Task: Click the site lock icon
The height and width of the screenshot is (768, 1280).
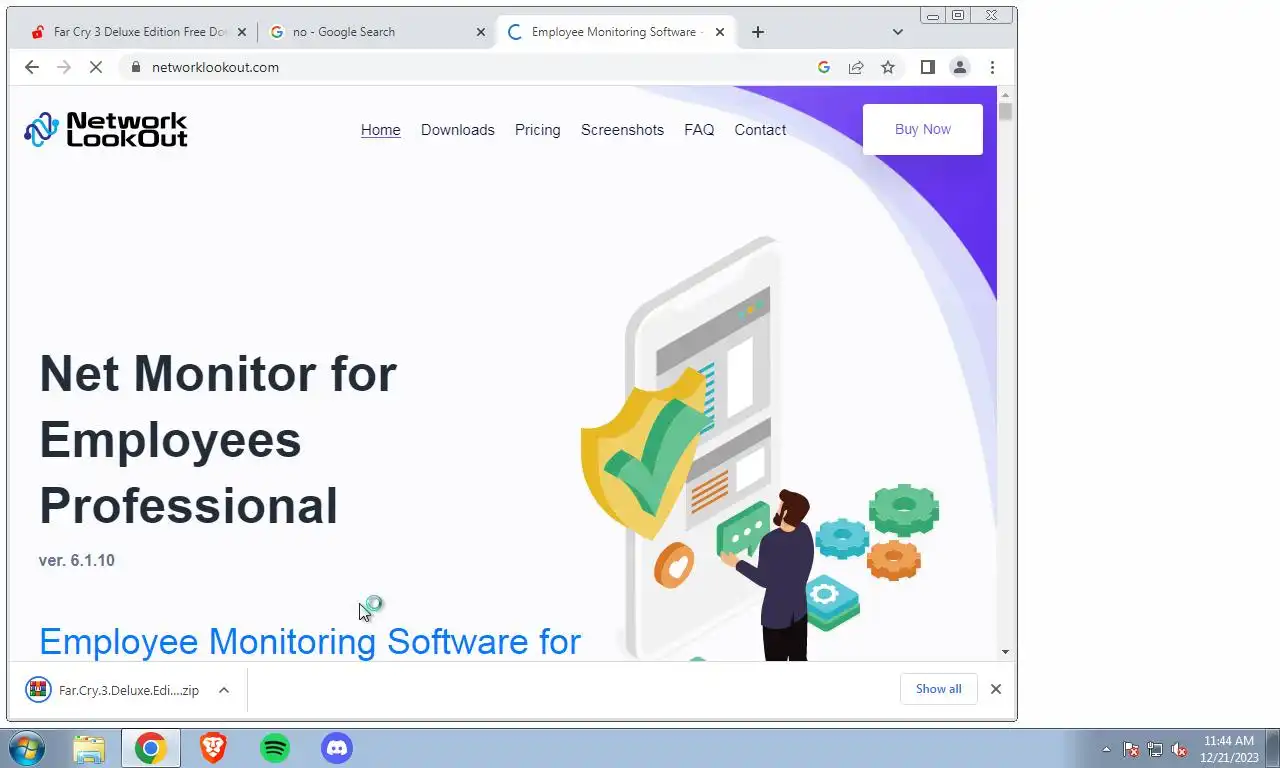Action: click(137, 67)
